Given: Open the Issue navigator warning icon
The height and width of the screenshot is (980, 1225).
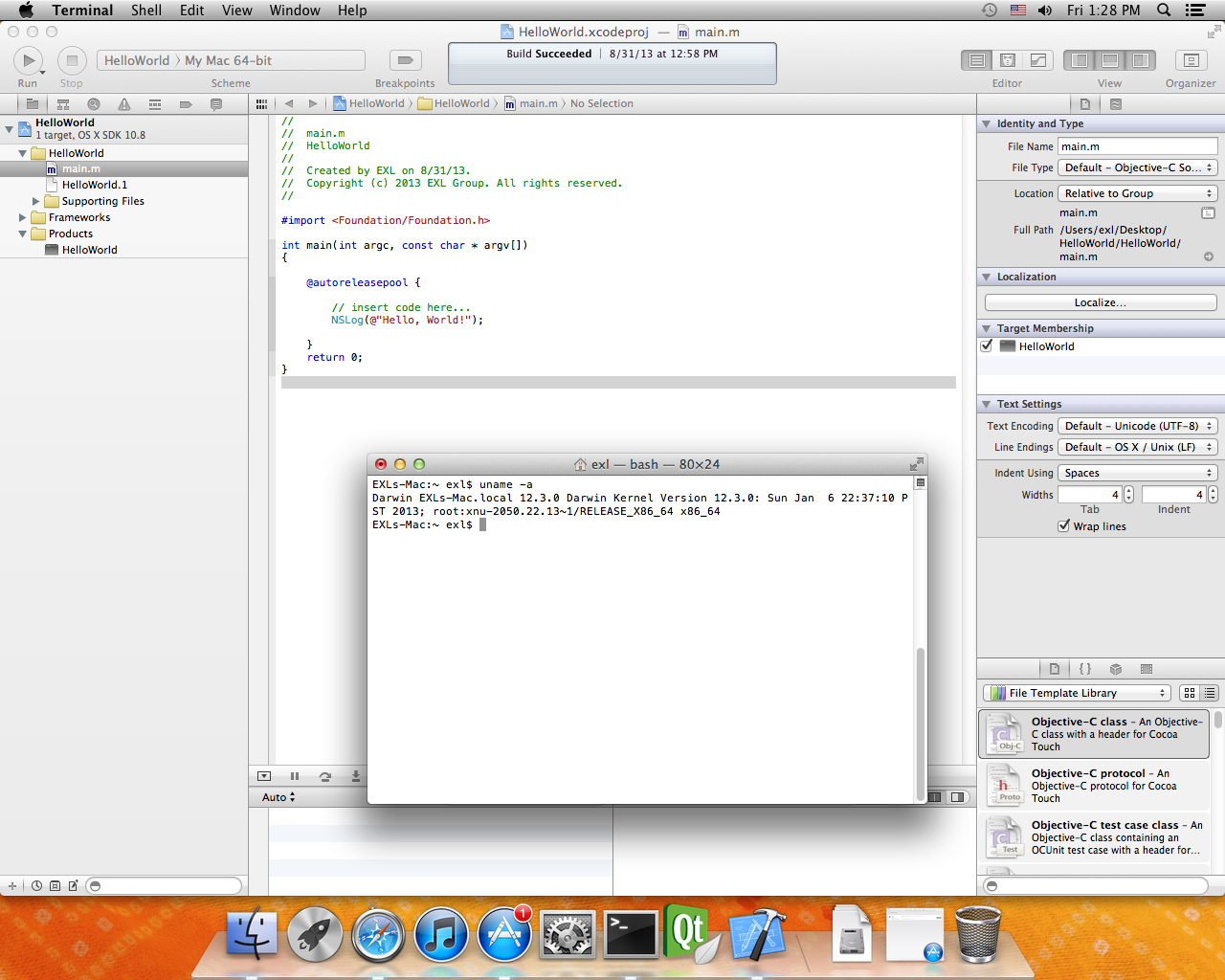Looking at the screenshot, I should pyautogui.click(x=124, y=104).
